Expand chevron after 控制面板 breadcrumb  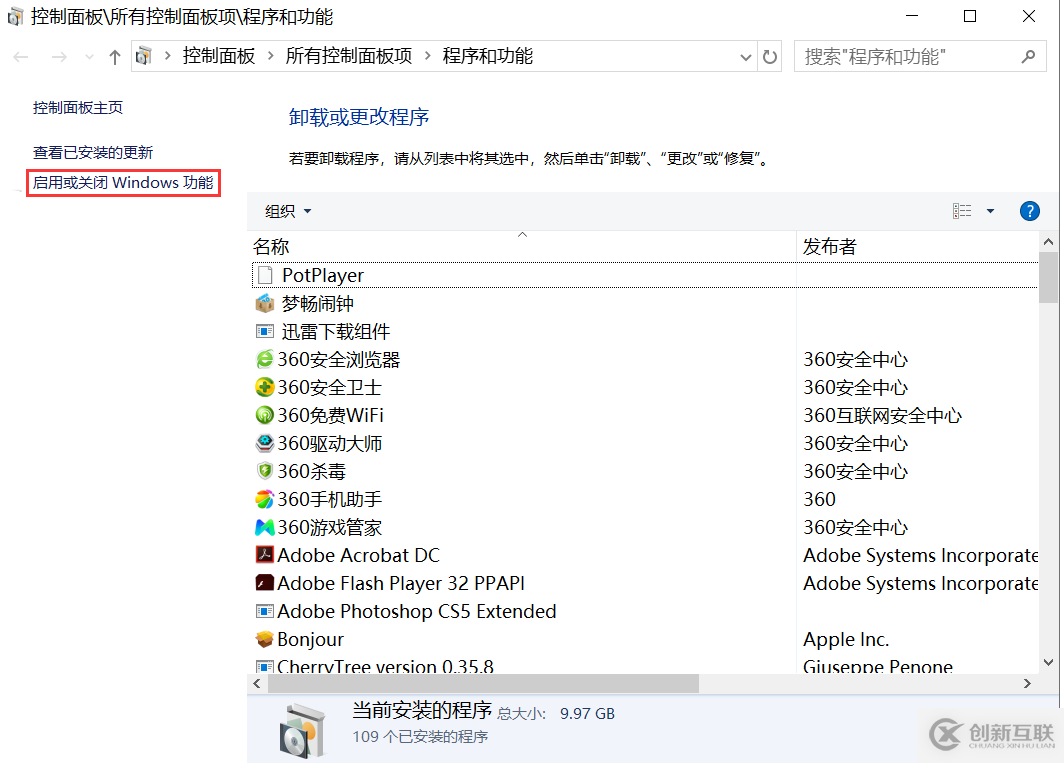tap(271, 56)
